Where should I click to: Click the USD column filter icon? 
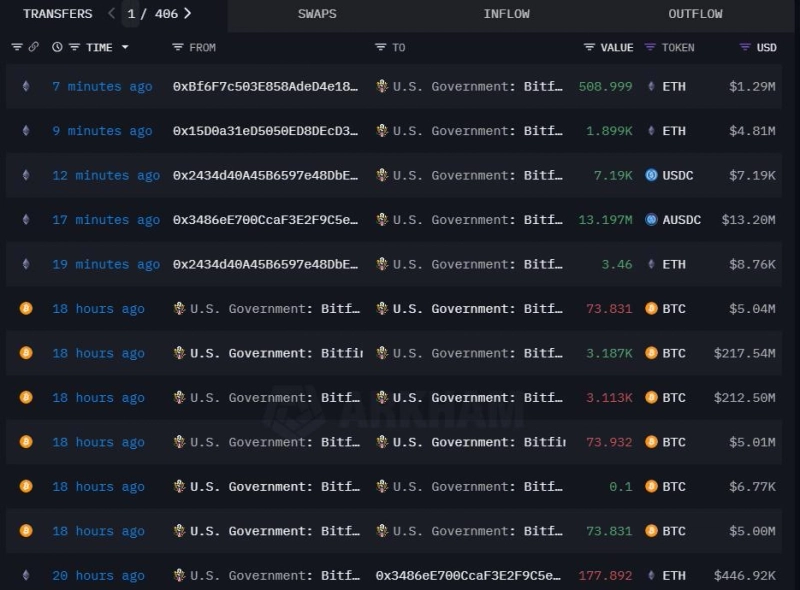[745, 47]
